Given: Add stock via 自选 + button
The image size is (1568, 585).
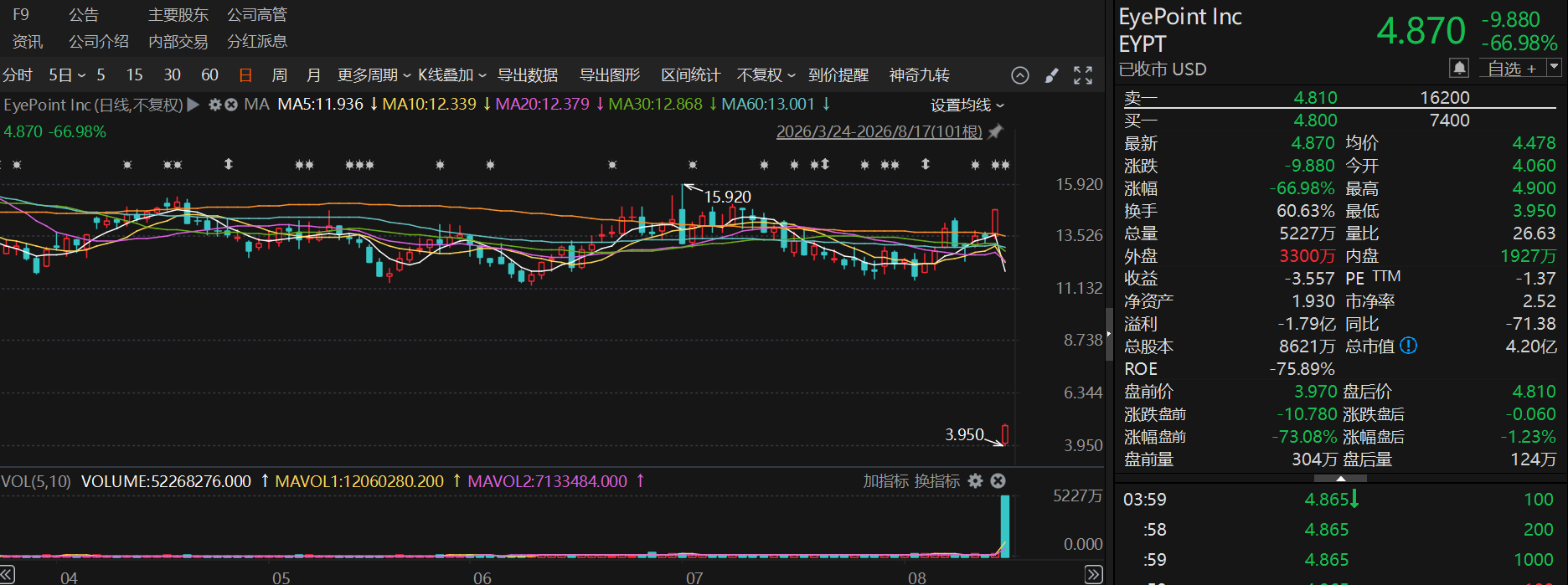Looking at the screenshot, I should 1513,69.
